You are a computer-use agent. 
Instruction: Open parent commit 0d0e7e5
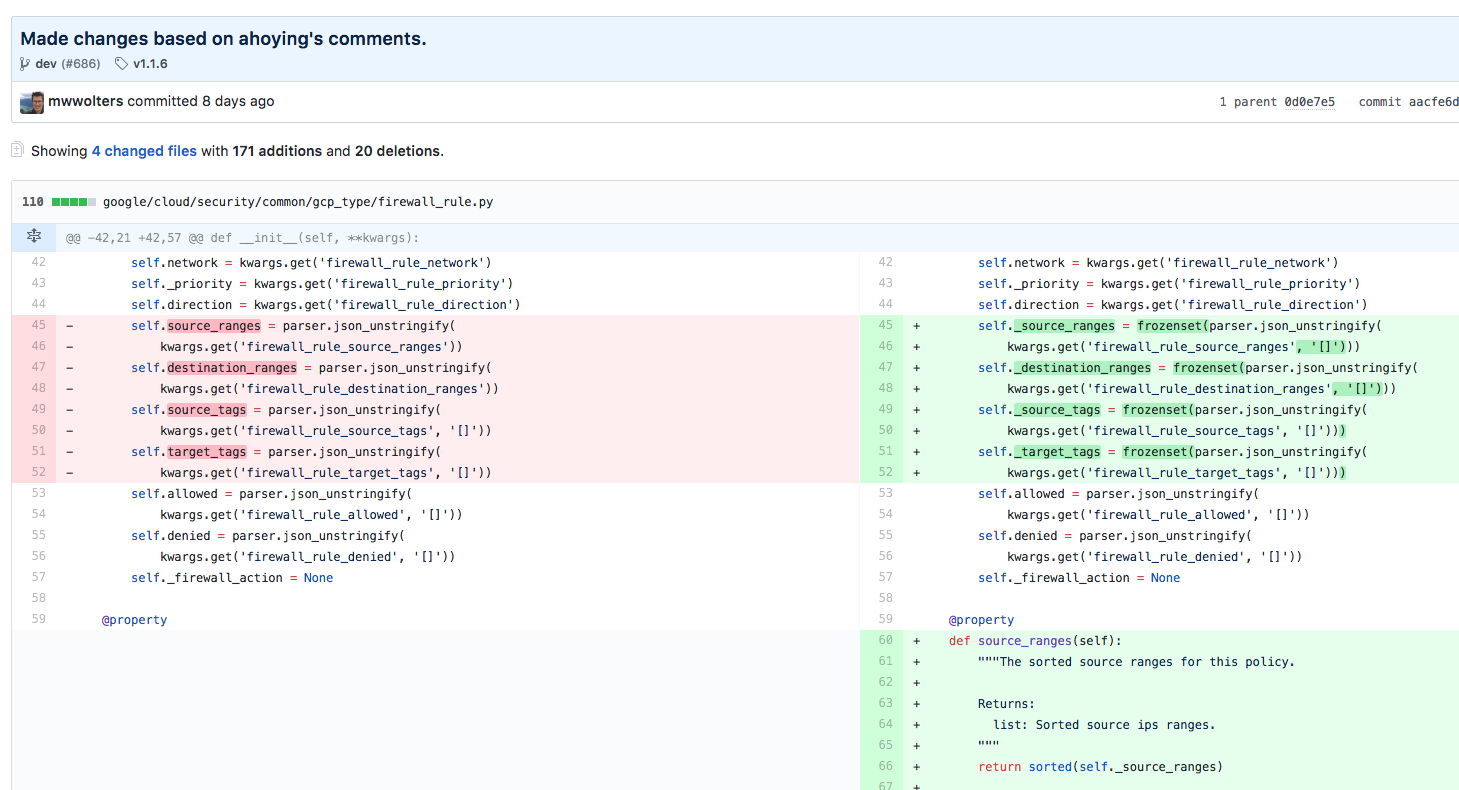(x=1310, y=101)
